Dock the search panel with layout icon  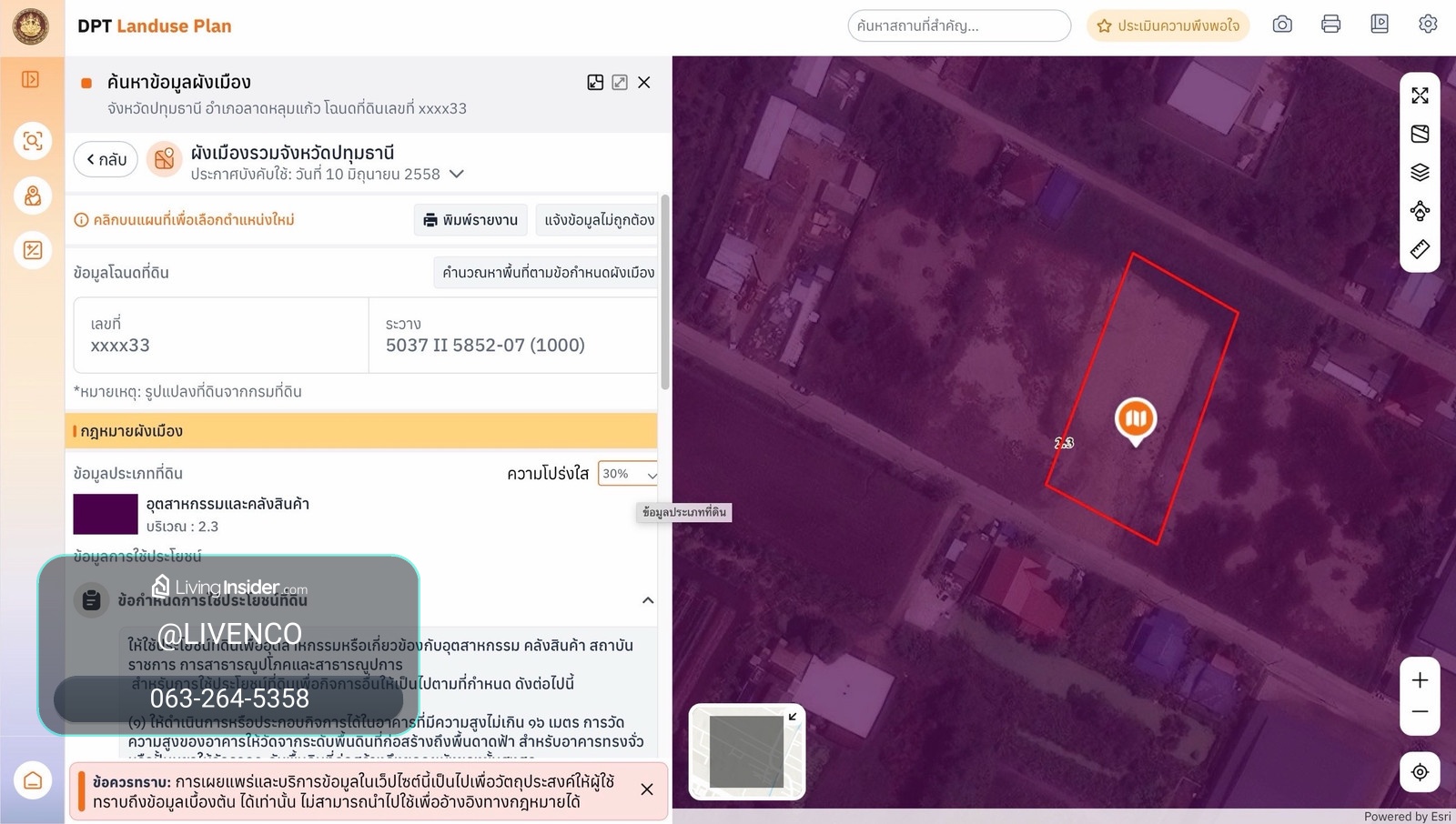click(595, 83)
